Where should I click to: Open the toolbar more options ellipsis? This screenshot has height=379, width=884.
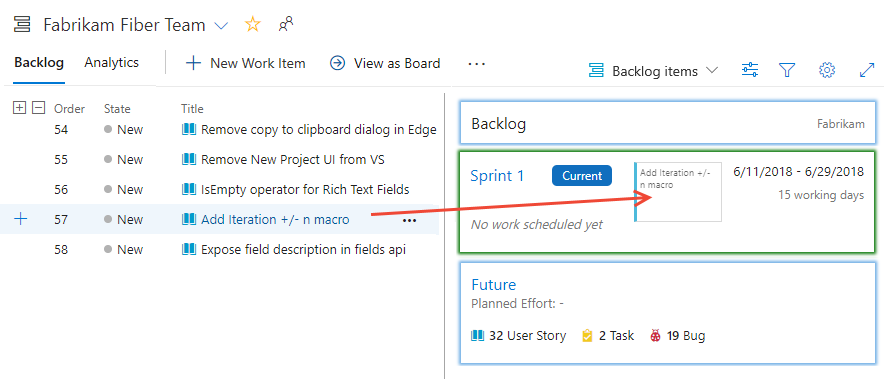click(476, 64)
